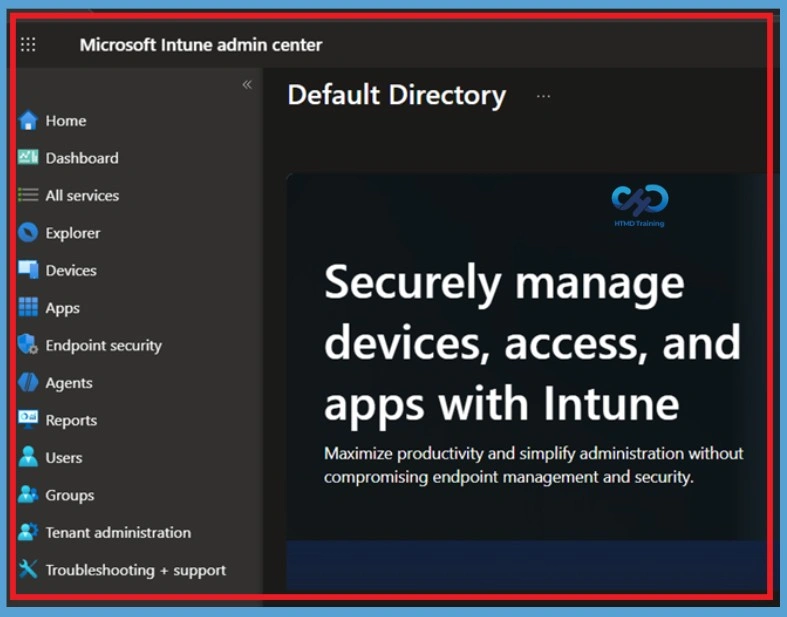
Task: Select Troubleshooting + support label
Action: click(136, 571)
